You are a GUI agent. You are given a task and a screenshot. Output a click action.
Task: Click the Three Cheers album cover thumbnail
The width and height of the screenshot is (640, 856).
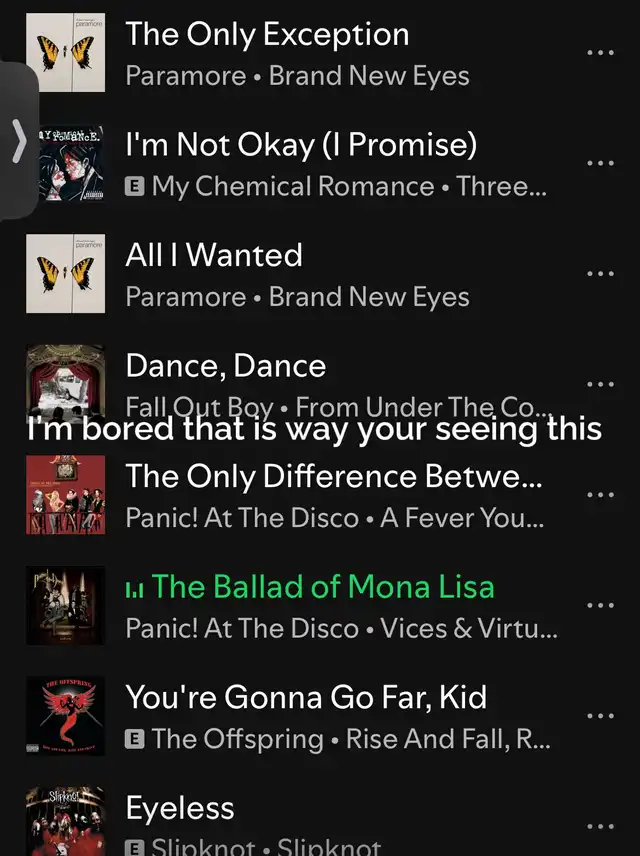(x=71, y=163)
